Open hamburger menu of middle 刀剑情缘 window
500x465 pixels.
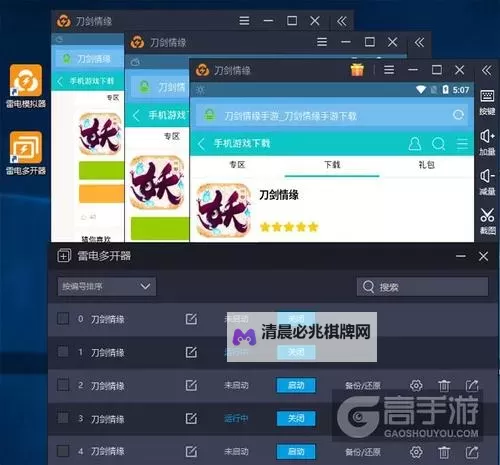pyautogui.click(x=322, y=42)
